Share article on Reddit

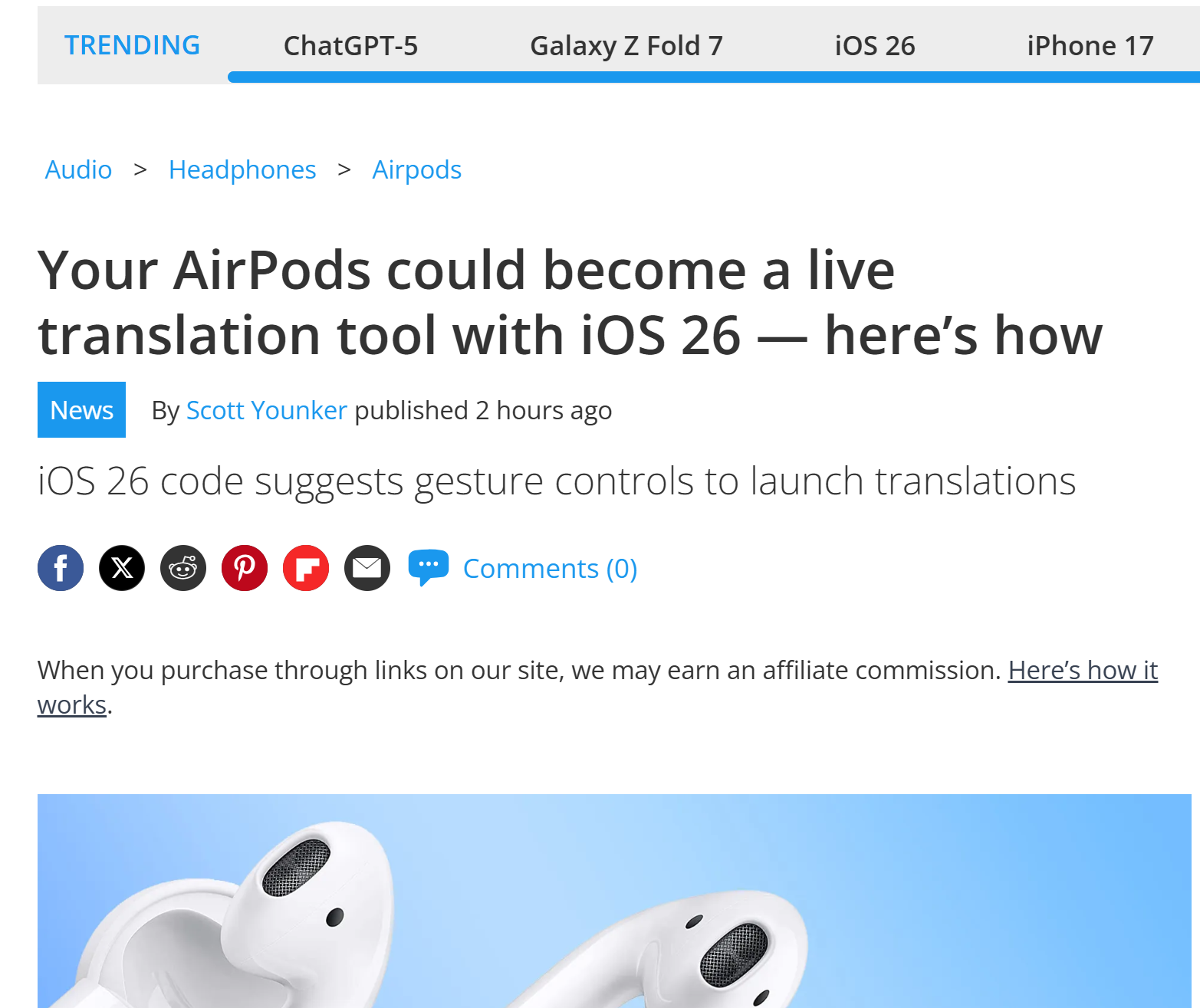coord(183,568)
